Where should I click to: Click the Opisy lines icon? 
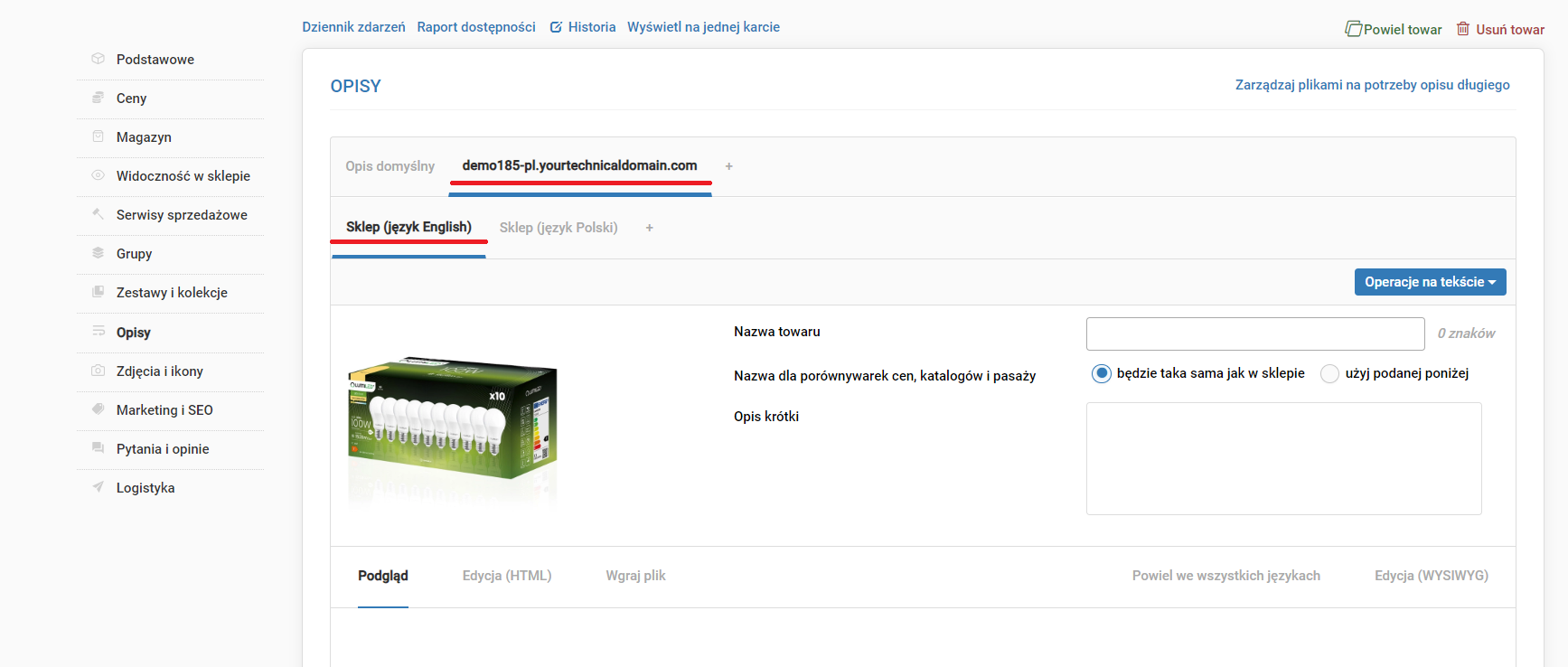(98, 332)
